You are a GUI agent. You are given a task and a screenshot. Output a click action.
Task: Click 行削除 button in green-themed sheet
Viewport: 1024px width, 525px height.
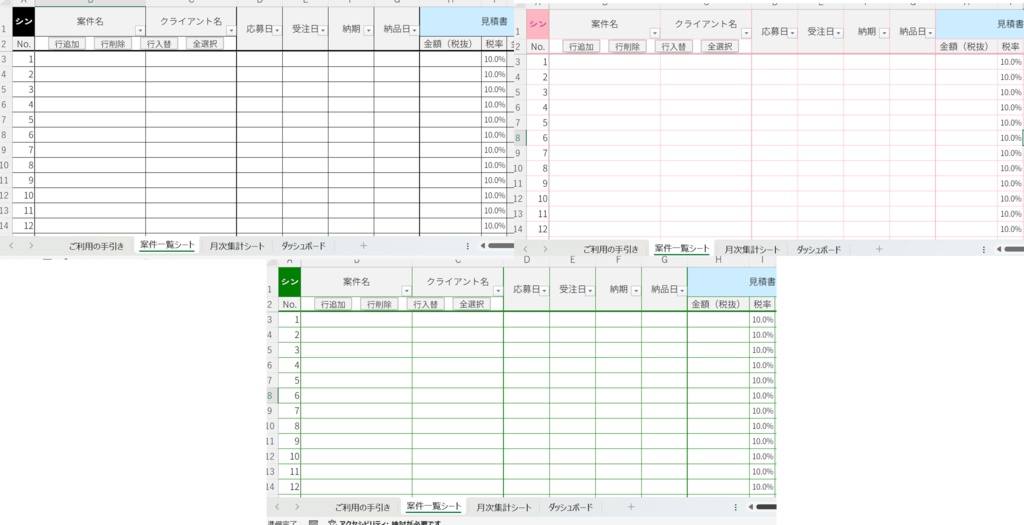[x=379, y=304]
